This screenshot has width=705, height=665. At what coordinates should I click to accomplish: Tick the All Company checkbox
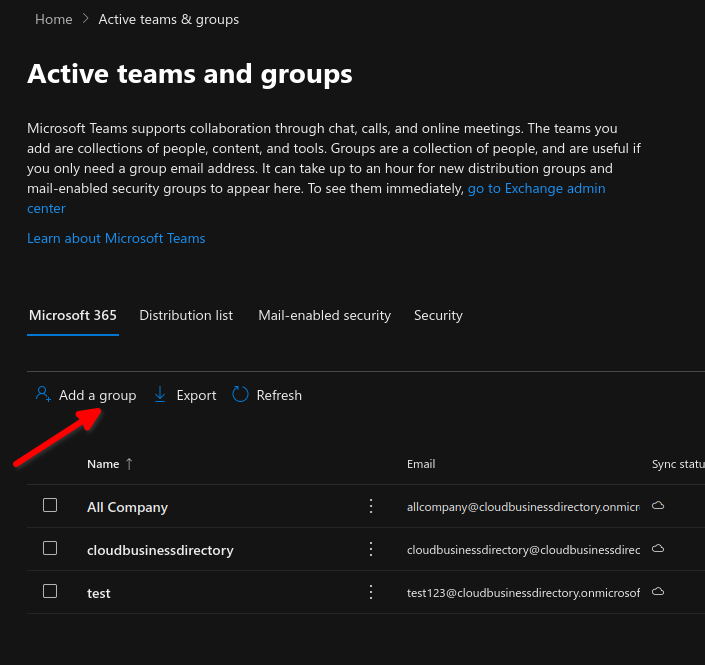[50, 505]
